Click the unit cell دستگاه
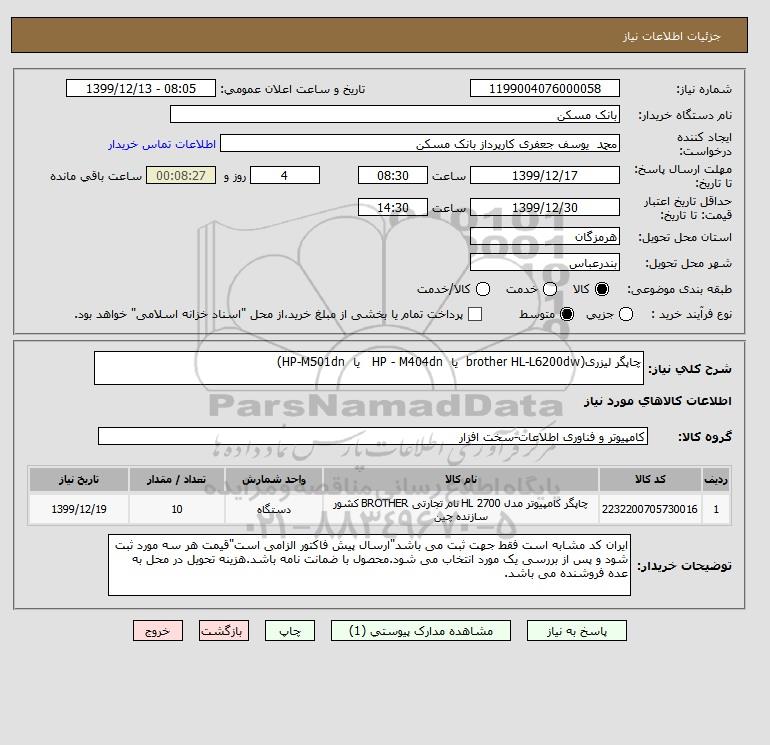This screenshot has height=745, width=770. pos(274,509)
